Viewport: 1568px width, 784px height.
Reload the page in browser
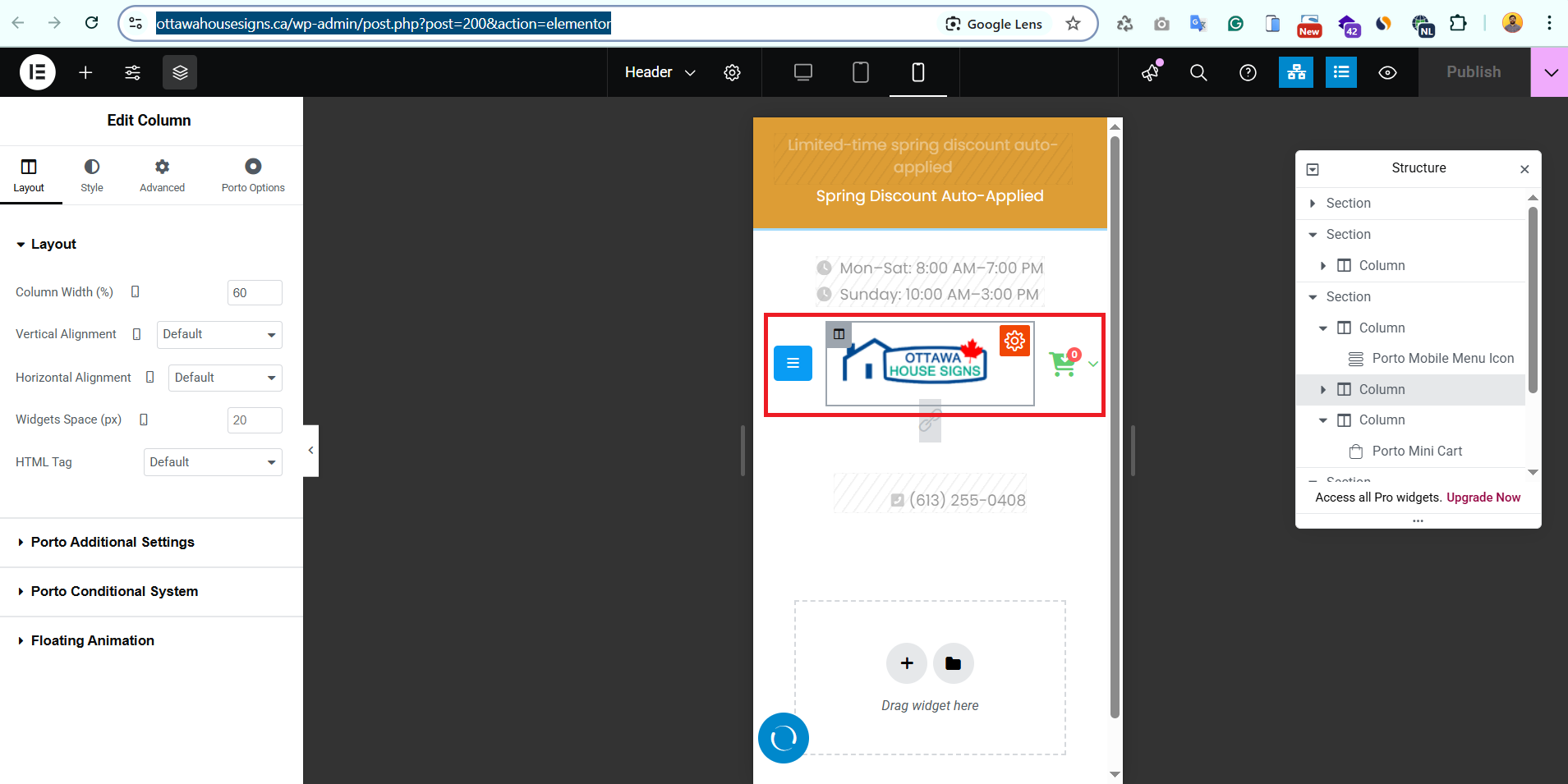[91, 23]
